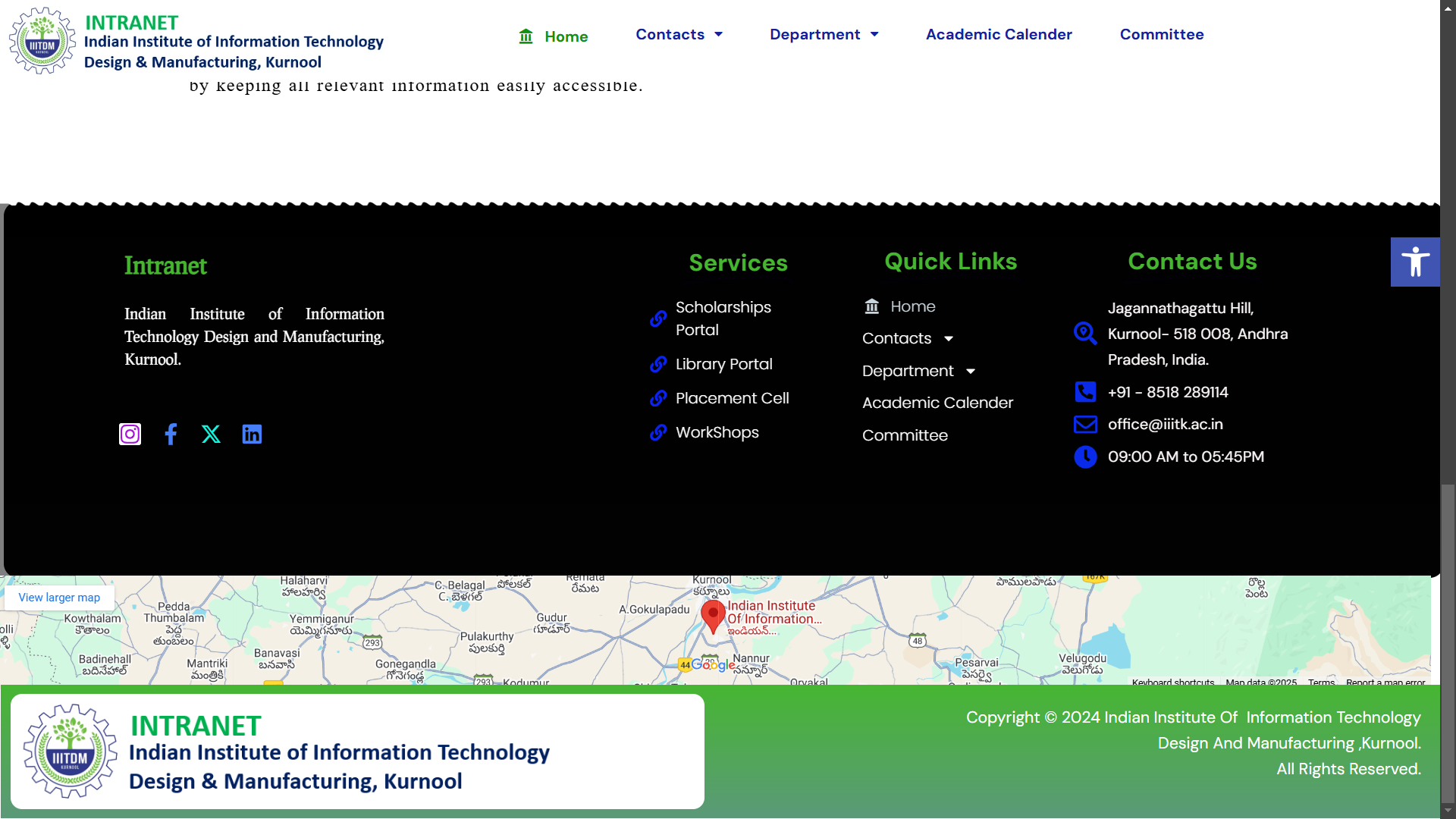Click the phone icon beside contact number
Image resolution: width=1456 pixels, height=819 pixels.
pos(1085,392)
